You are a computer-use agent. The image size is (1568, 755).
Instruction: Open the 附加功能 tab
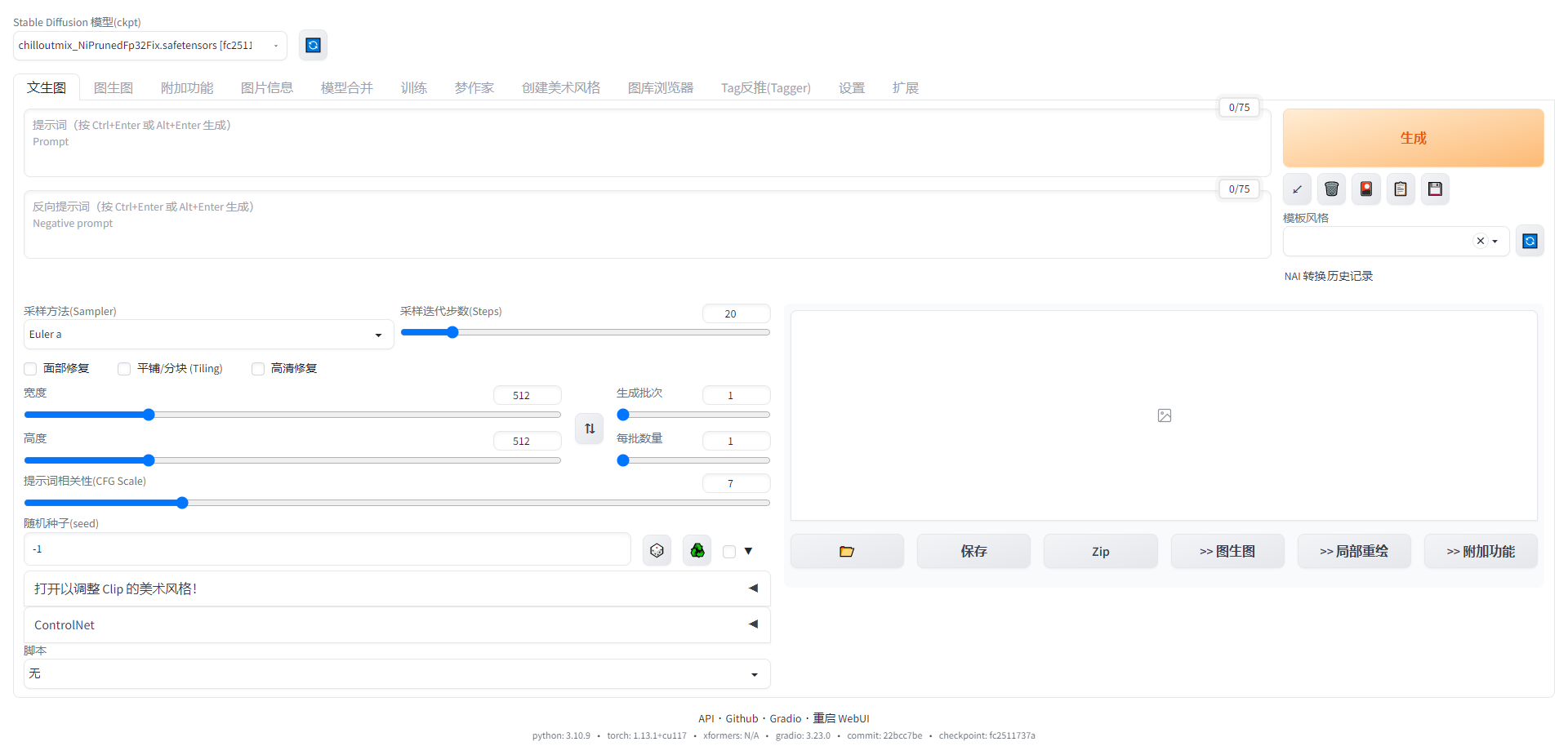(187, 87)
